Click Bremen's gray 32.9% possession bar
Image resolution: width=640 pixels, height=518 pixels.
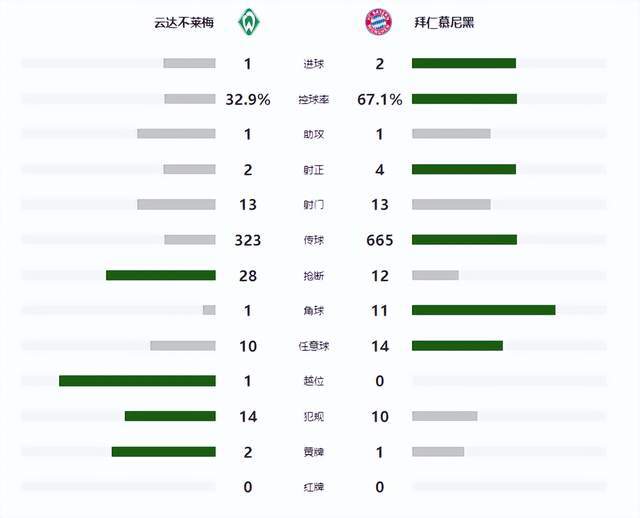click(x=190, y=99)
